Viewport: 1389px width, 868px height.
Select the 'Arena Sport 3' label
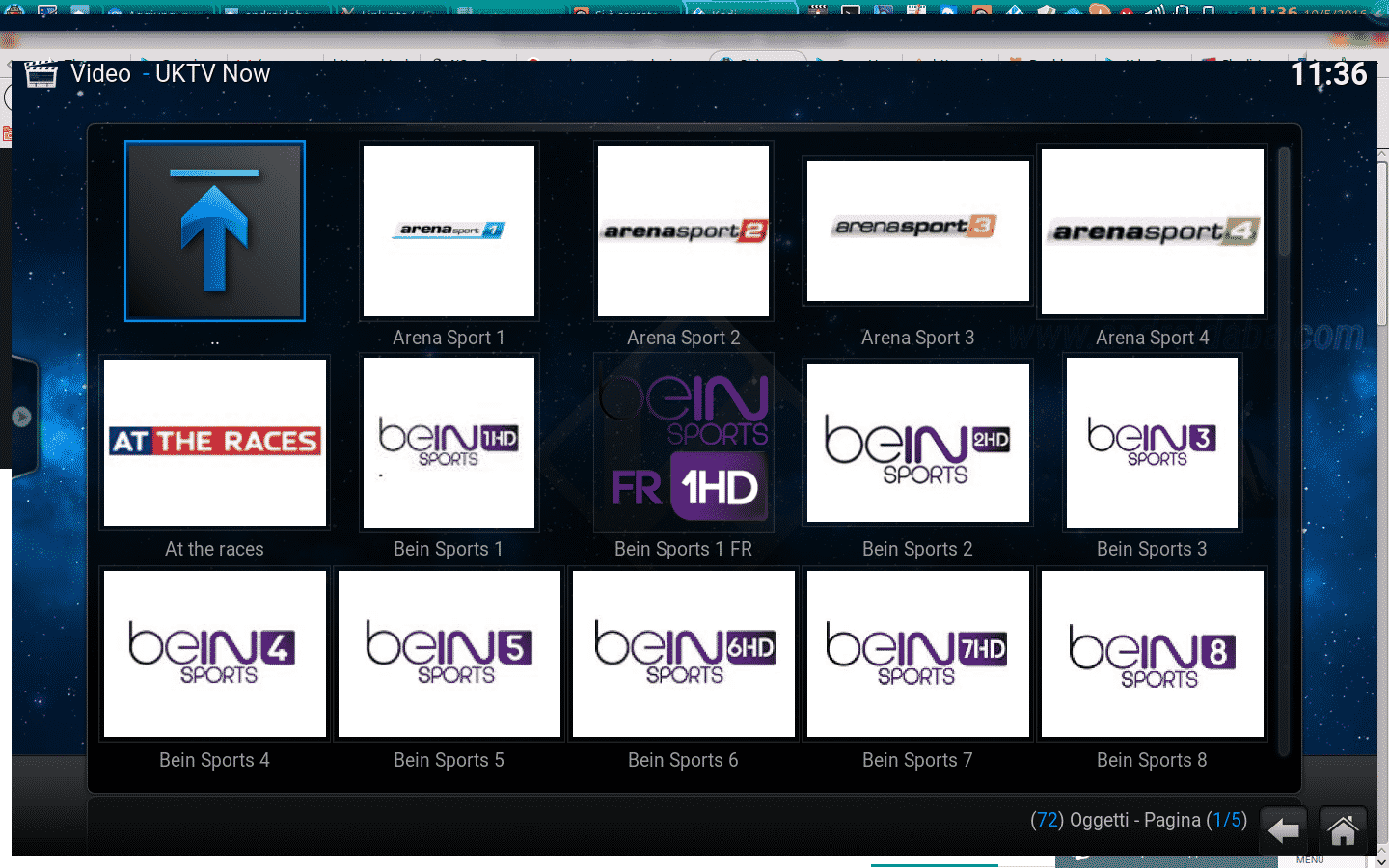[917, 338]
